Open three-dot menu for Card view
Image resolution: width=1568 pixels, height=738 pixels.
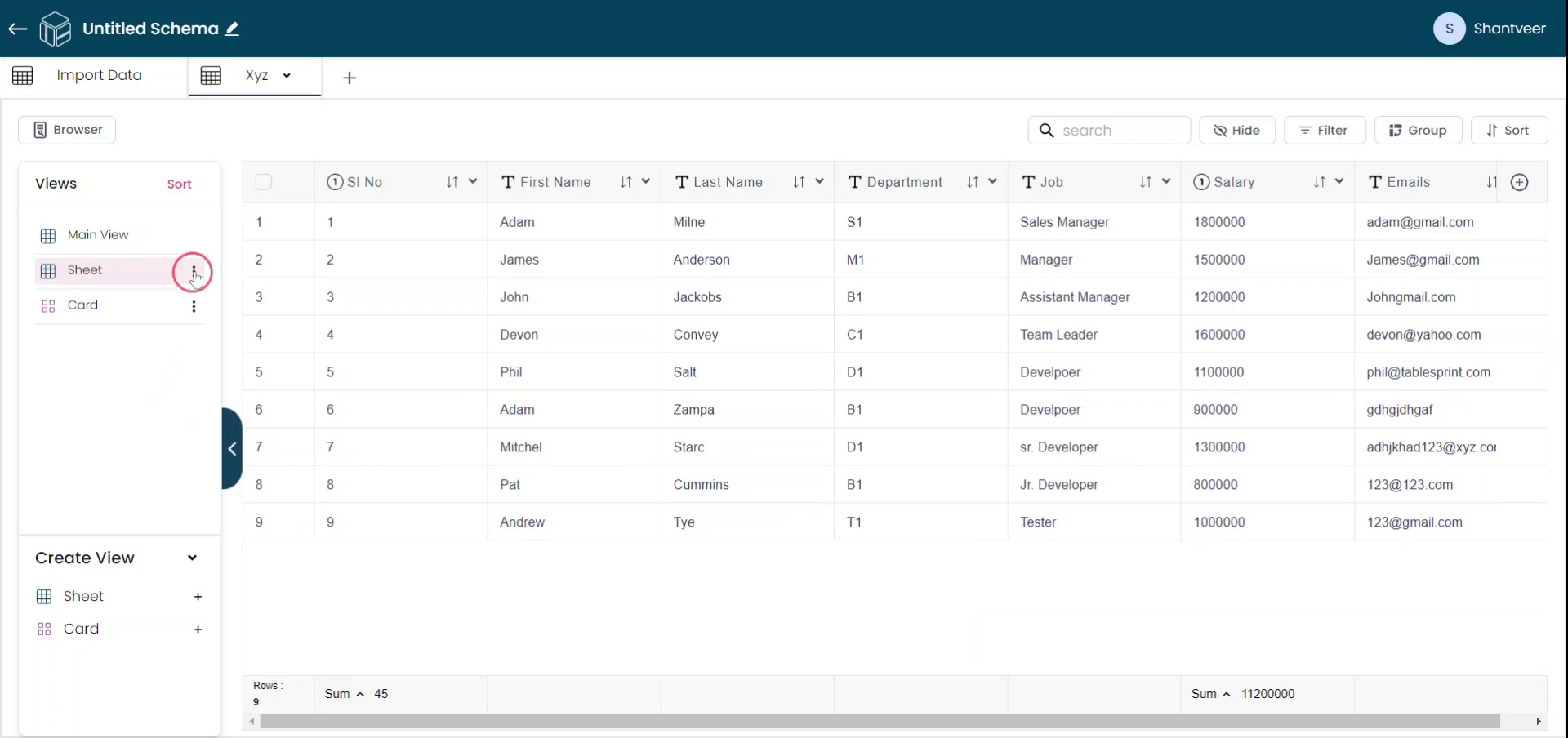point(194,306)
